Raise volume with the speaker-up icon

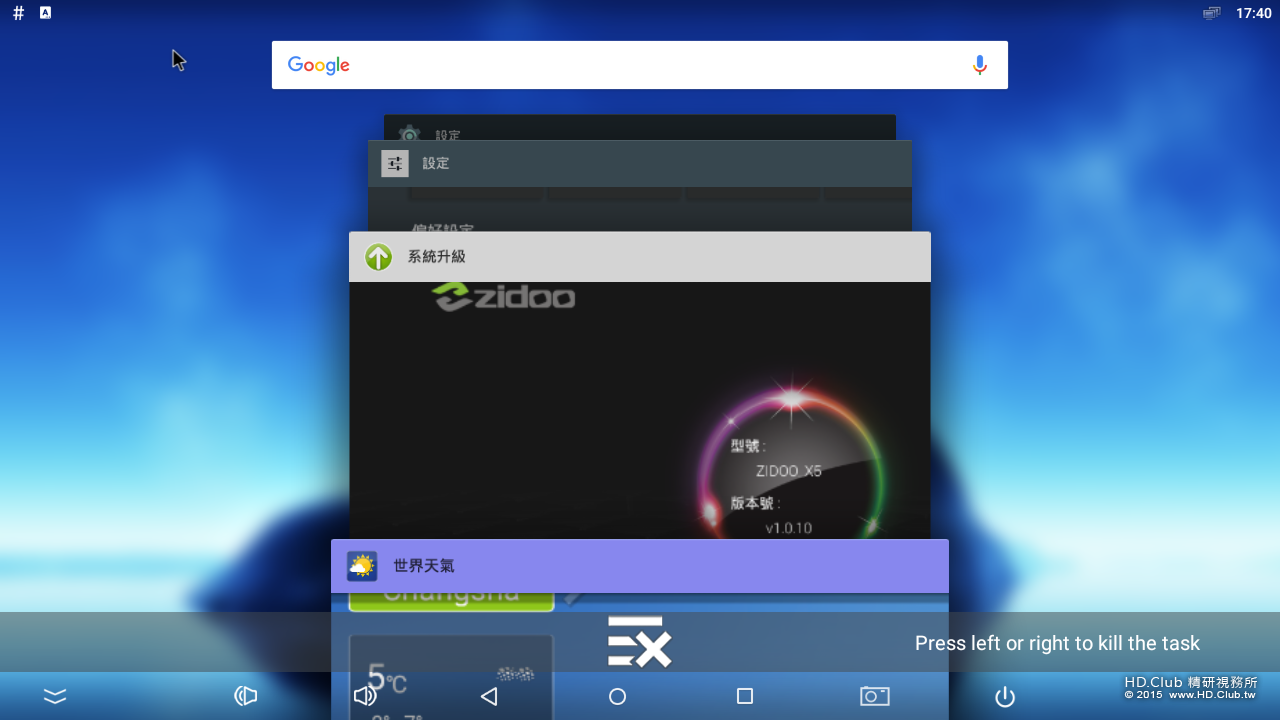[x=365, y=696]
